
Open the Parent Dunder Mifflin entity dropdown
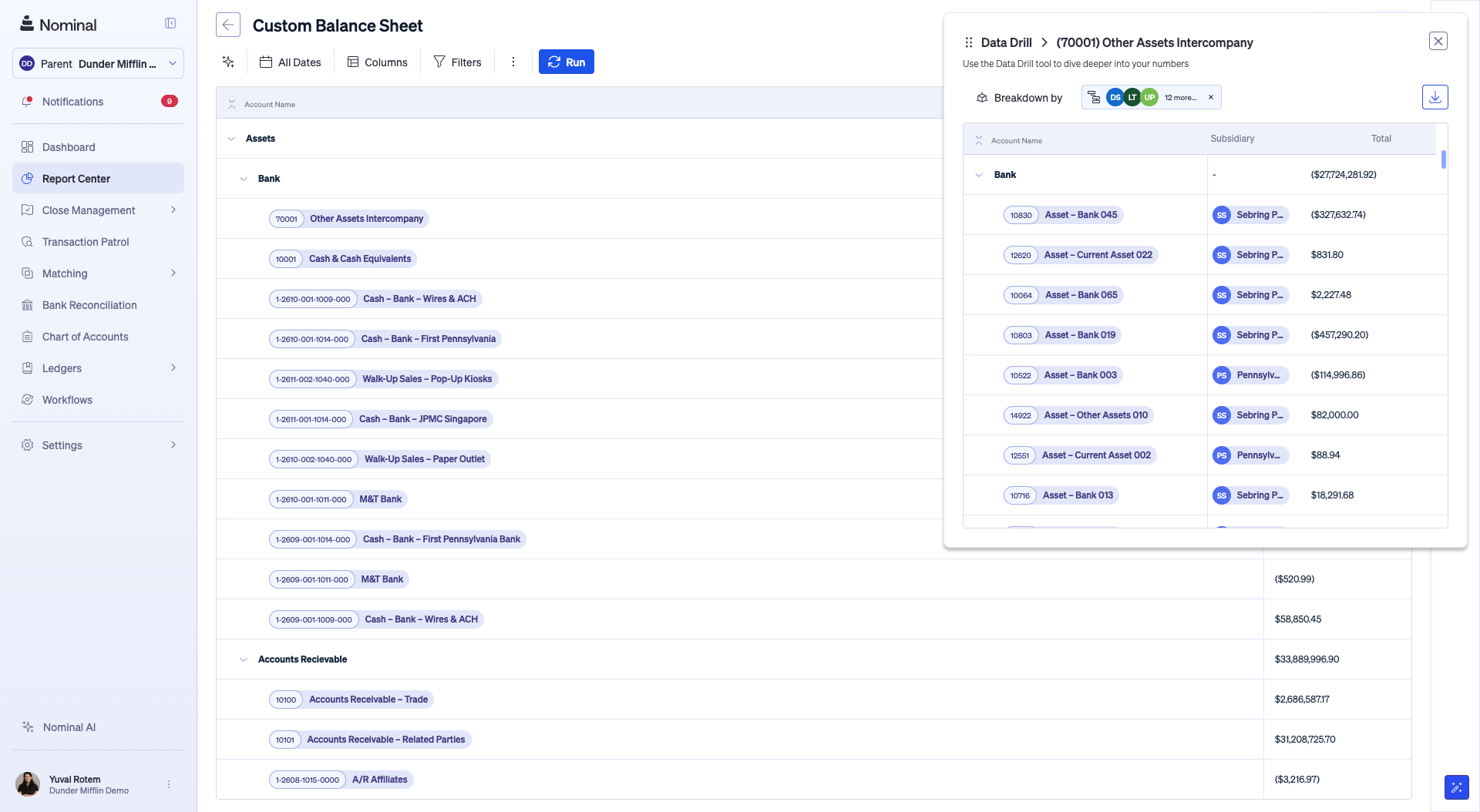(97, 63)
